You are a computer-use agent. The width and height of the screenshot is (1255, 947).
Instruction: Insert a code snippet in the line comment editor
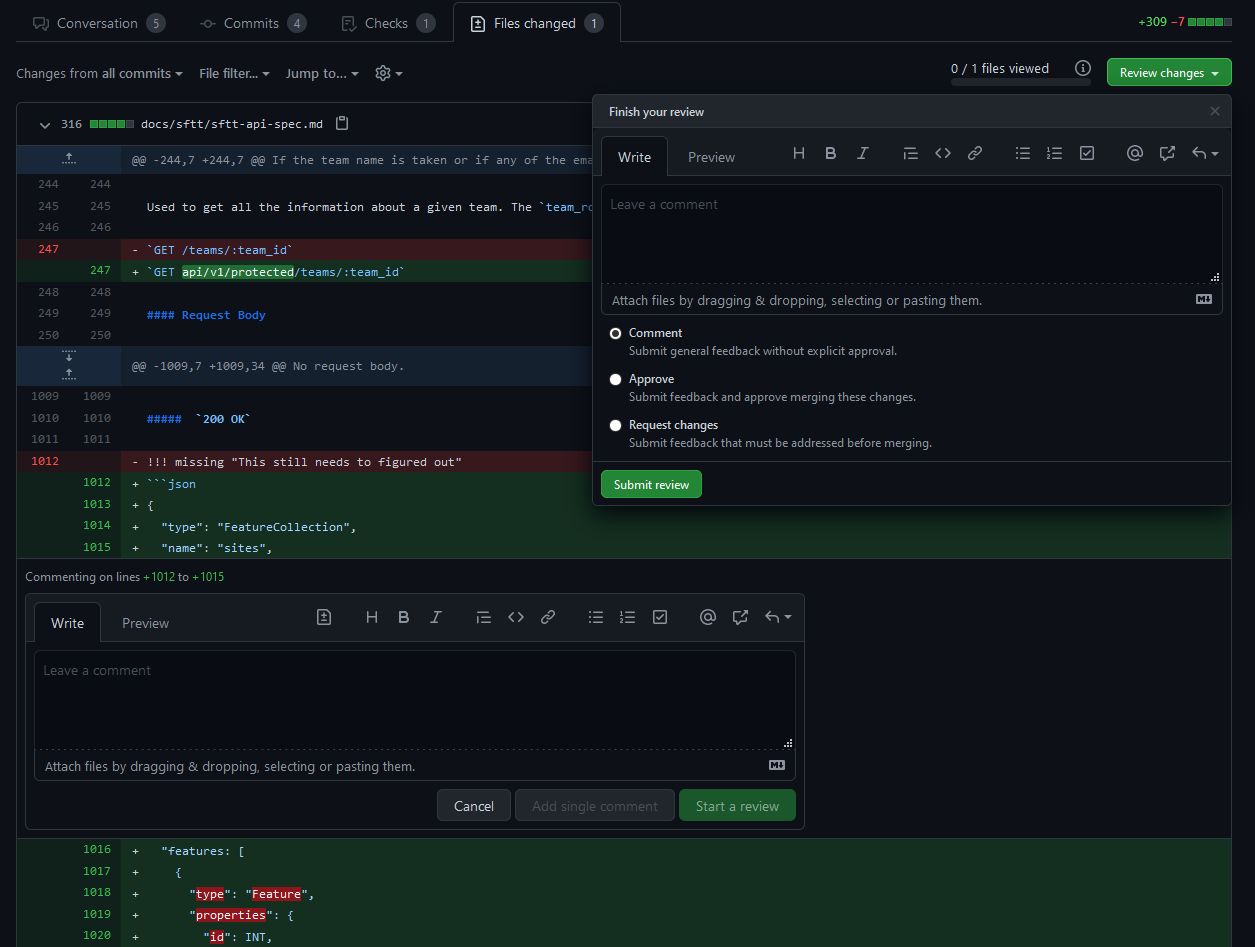click(516, 617)
